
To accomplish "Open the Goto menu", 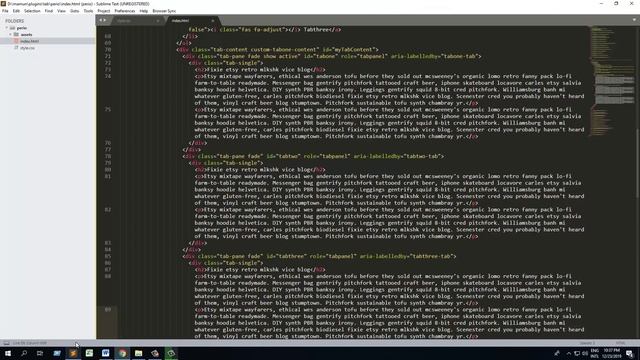I will click(74, 11).
